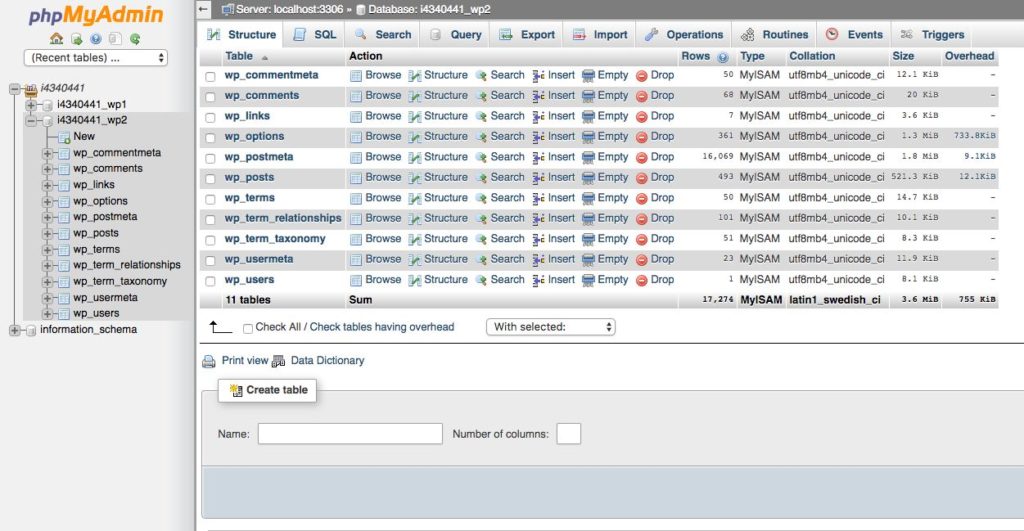This screenshot has width=1024, height=531.
Task: Open the Recent tables dropdown
Action: [x=96, y=57]
